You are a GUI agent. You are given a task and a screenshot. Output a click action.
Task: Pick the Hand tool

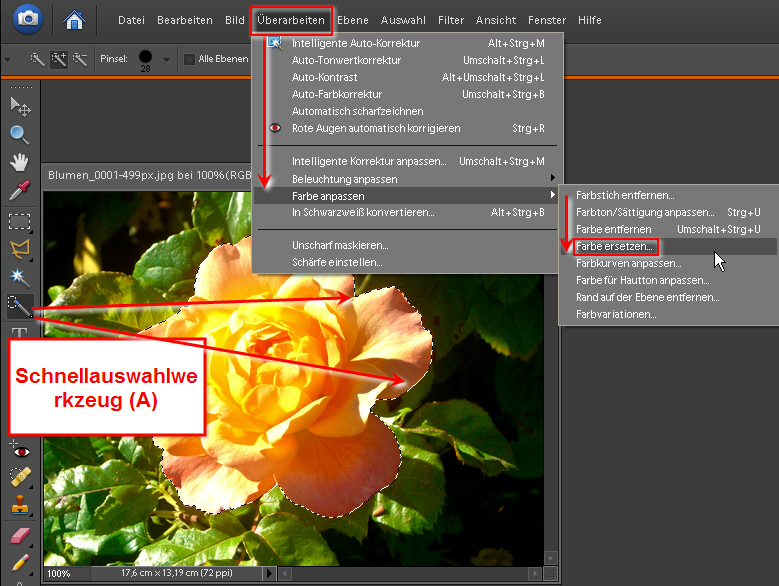pyautogui.click(x=19, y=163)
